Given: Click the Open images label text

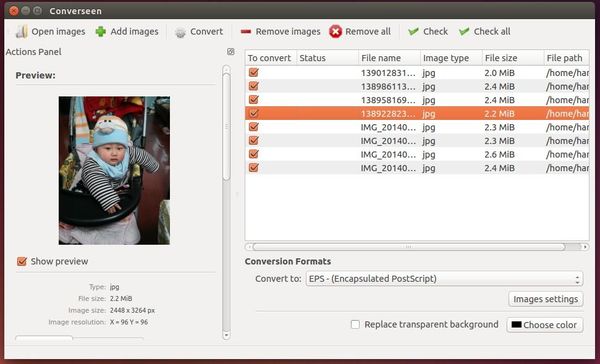Looking at the screenshot, I should point(59,31).
